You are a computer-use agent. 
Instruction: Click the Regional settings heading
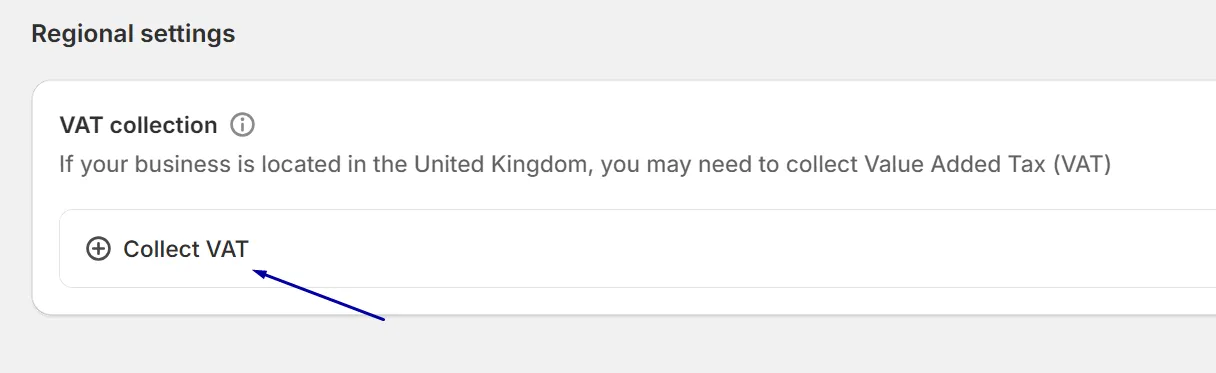(133, 34)
